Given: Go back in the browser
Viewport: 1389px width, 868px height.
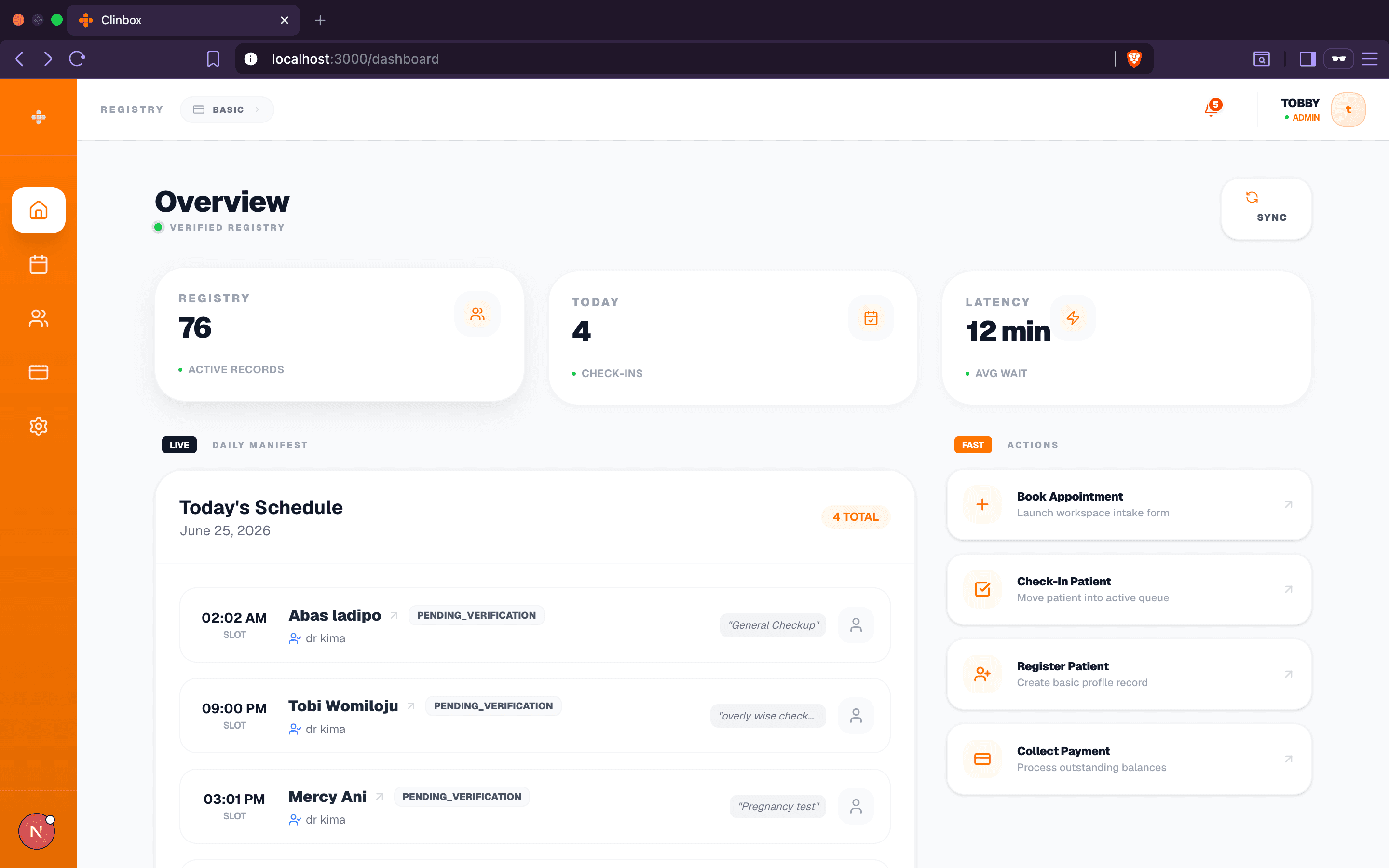Looking at the screenshot, I should (19, 58).
